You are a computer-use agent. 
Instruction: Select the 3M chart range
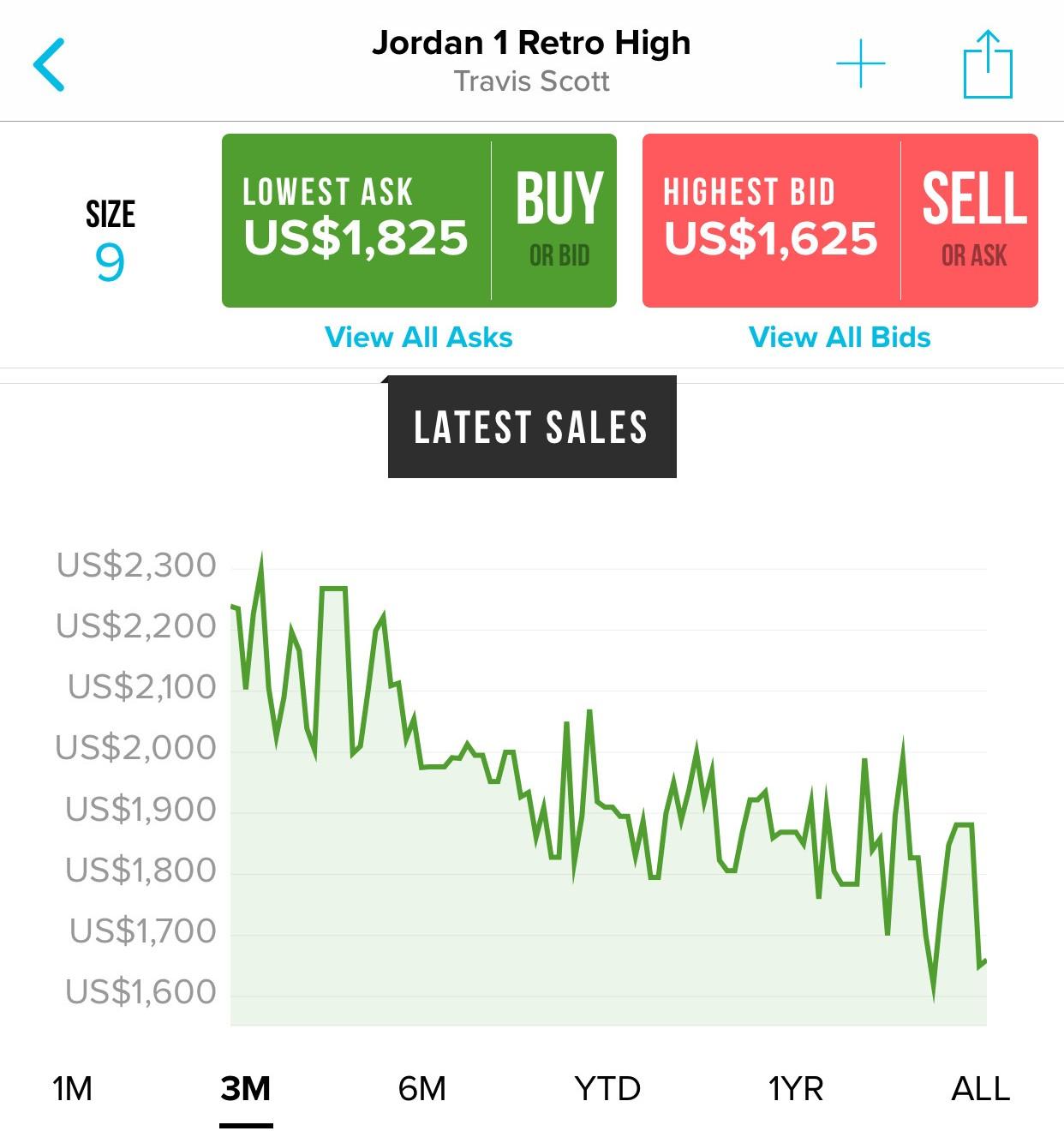coord(246,1089)
